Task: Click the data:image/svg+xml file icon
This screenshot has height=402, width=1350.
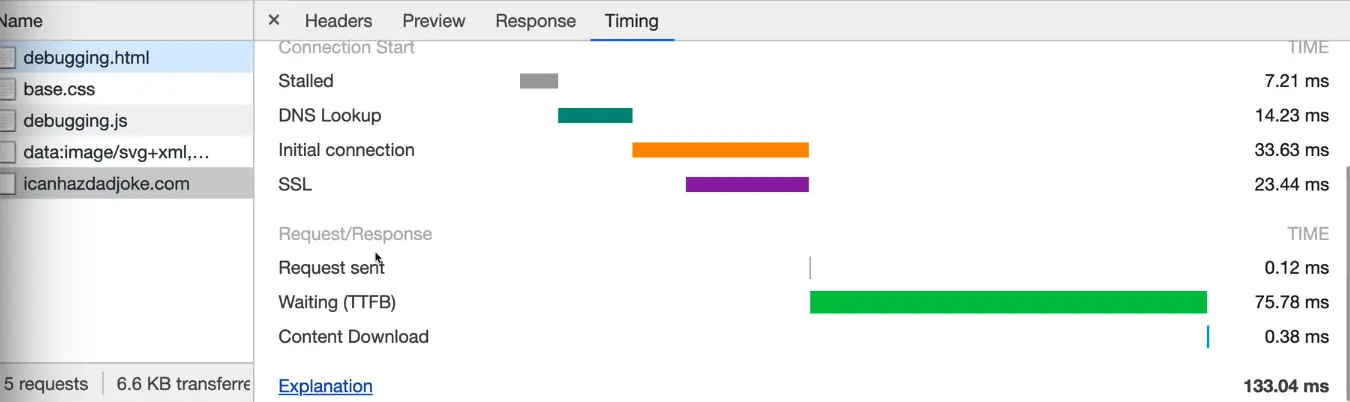Action: coord(8,153)
